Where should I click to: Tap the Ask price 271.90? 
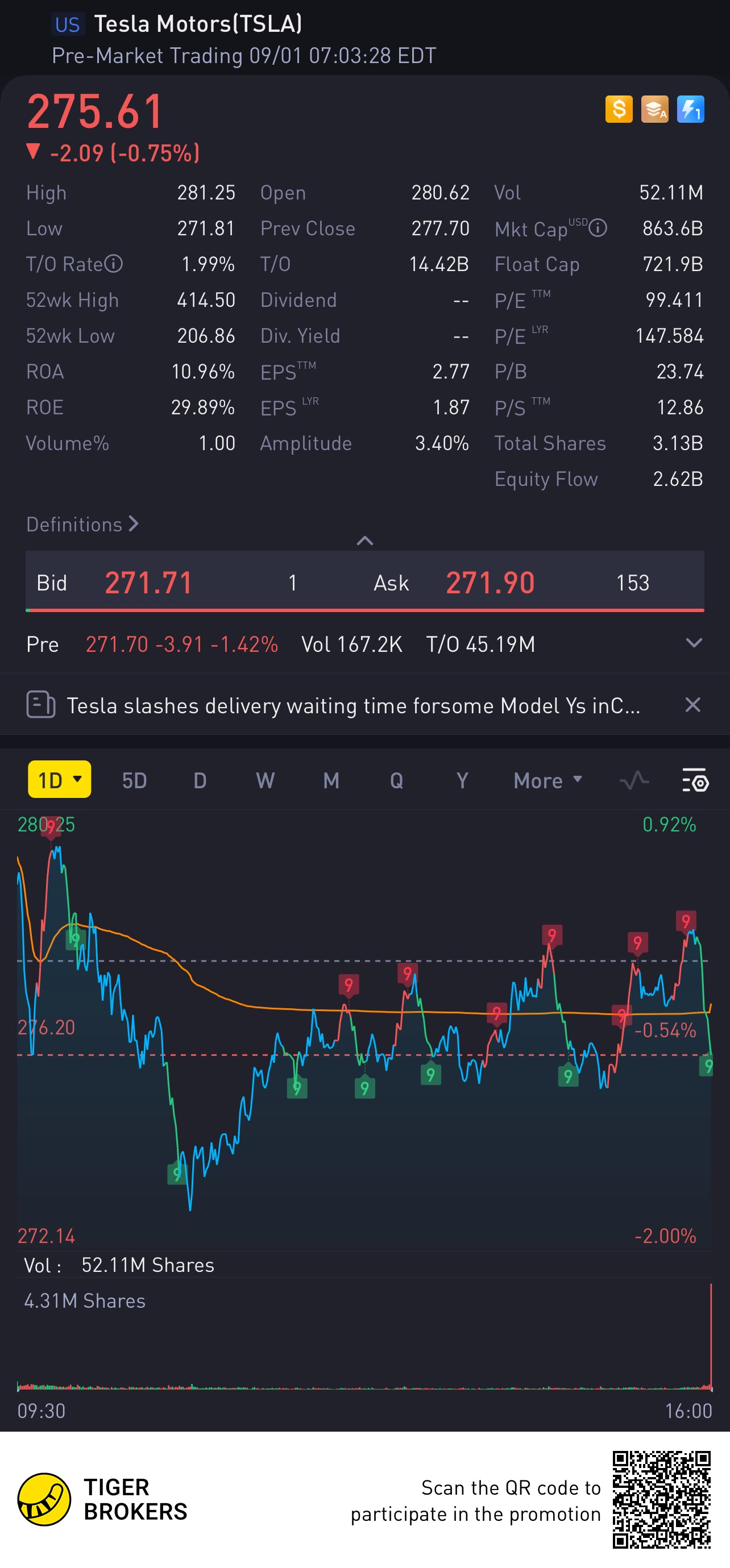click(x=490, y=583)
